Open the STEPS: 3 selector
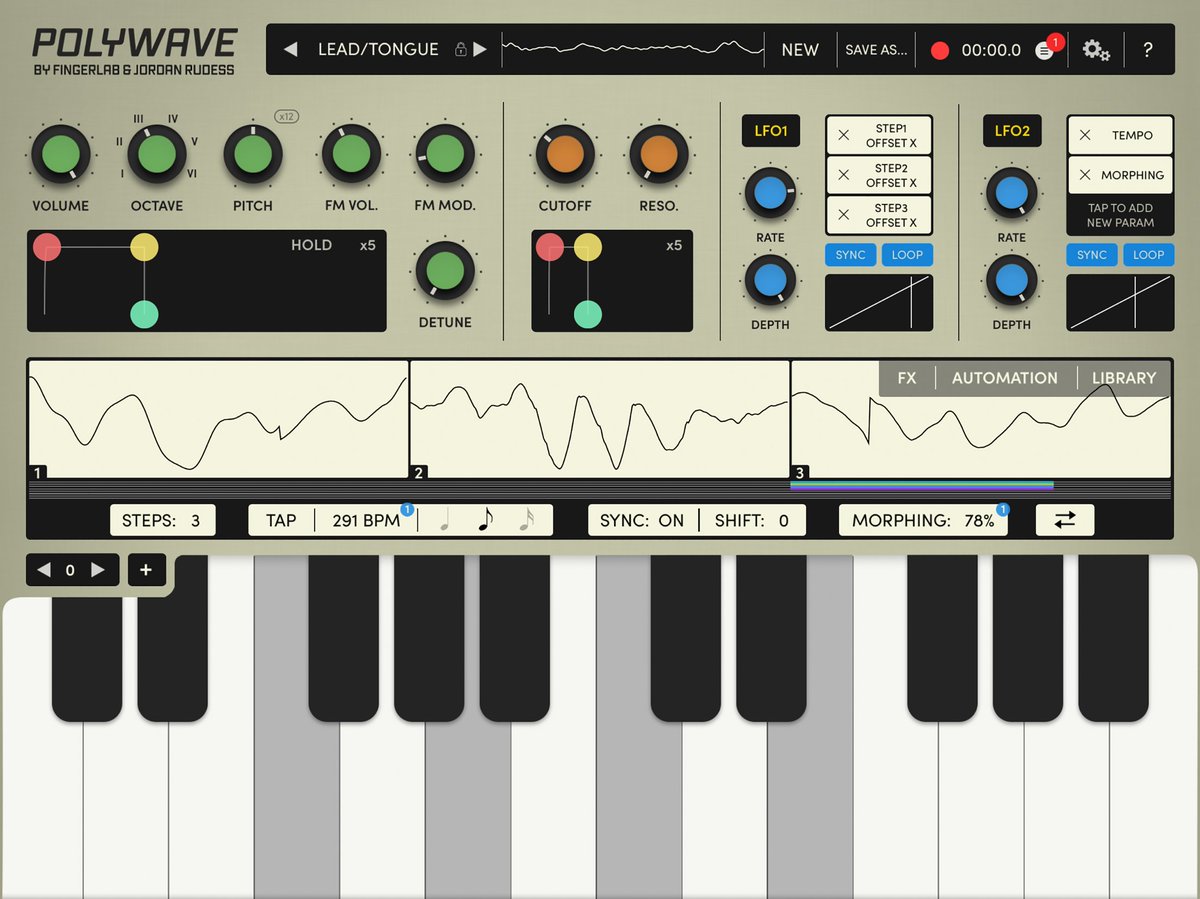The width and height of the screenshot is (1200, 899). (162, 520)
